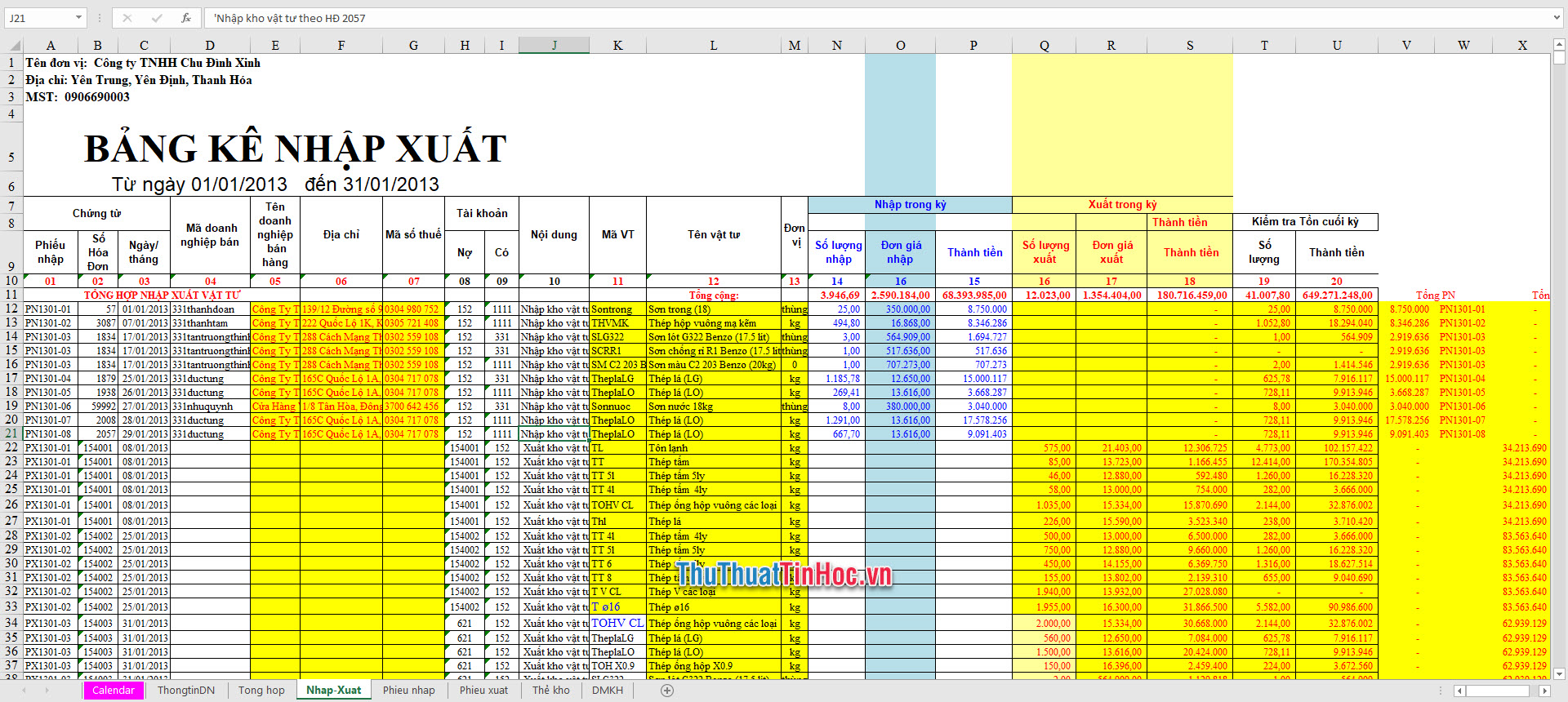Viewport: 1568px width, 702px height.
Task: Click total cell '180.716.459,00'
Action: point(1190,295)
